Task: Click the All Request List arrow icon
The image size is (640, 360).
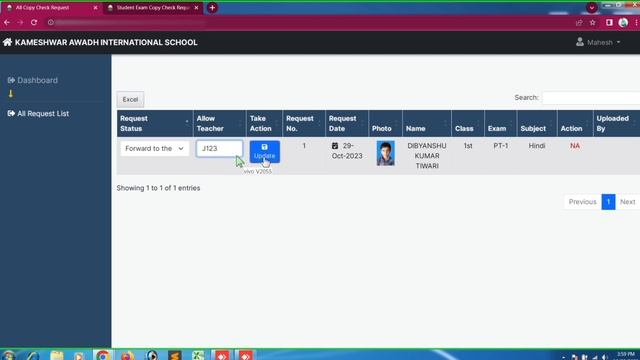Action: coord(11,113)
